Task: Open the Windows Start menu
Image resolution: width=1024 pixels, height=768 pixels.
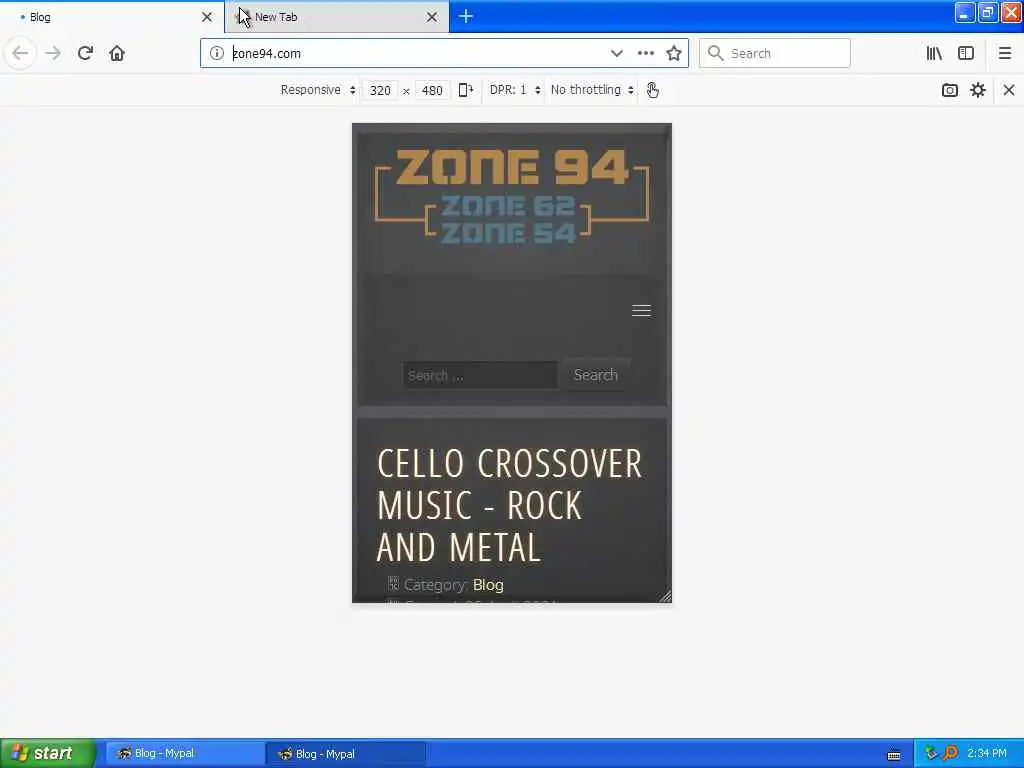Action: click(47, 753)
